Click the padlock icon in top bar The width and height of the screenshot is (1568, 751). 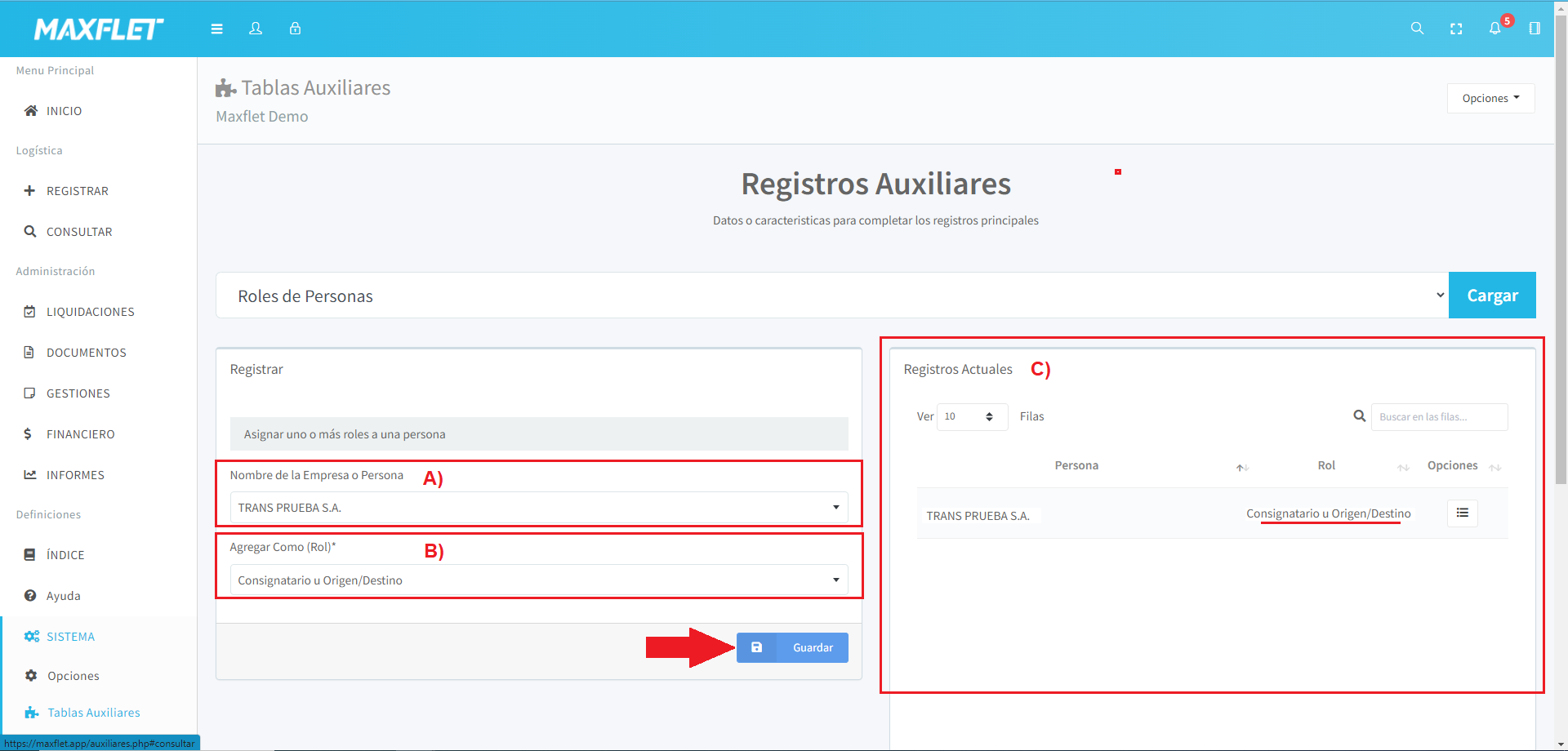point(295,29)
